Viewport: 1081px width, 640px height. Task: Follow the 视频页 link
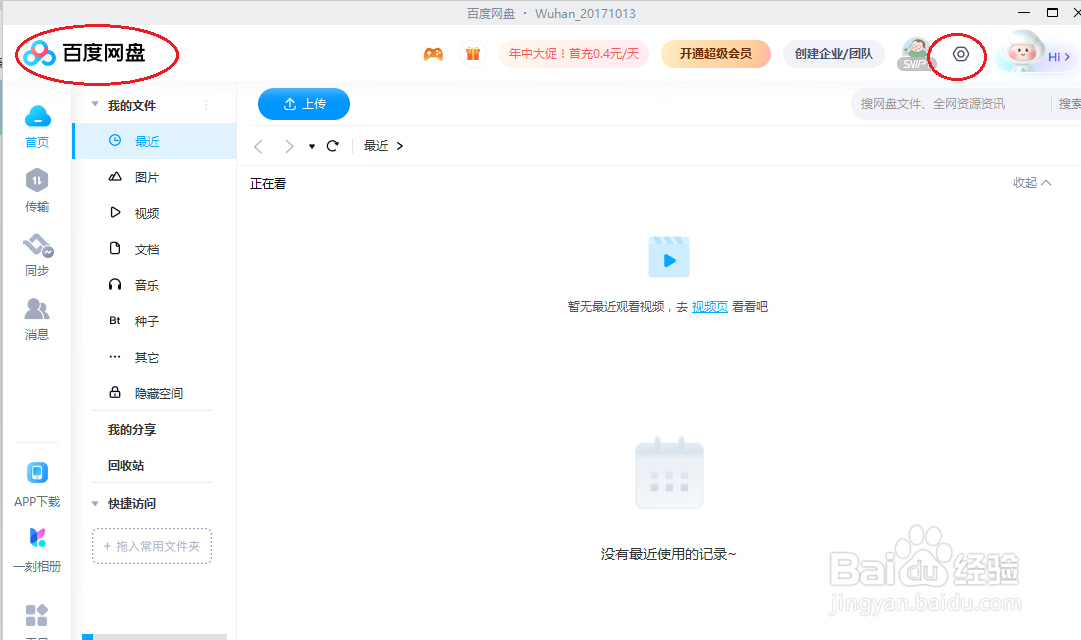click(709, 307)
